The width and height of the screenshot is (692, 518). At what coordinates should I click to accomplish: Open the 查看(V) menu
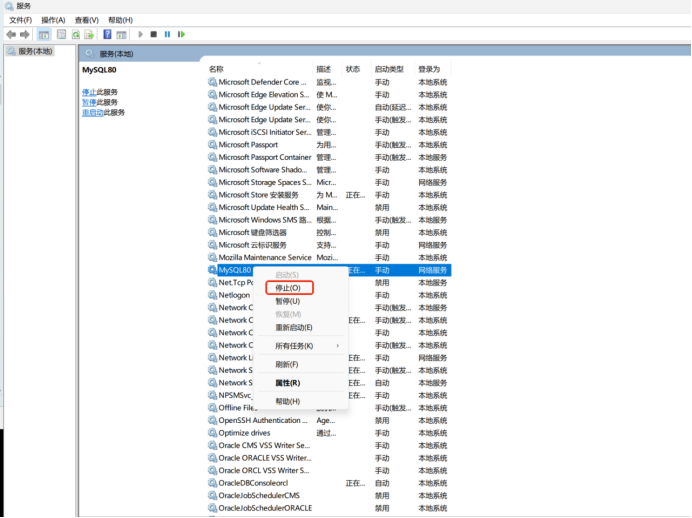86,20
